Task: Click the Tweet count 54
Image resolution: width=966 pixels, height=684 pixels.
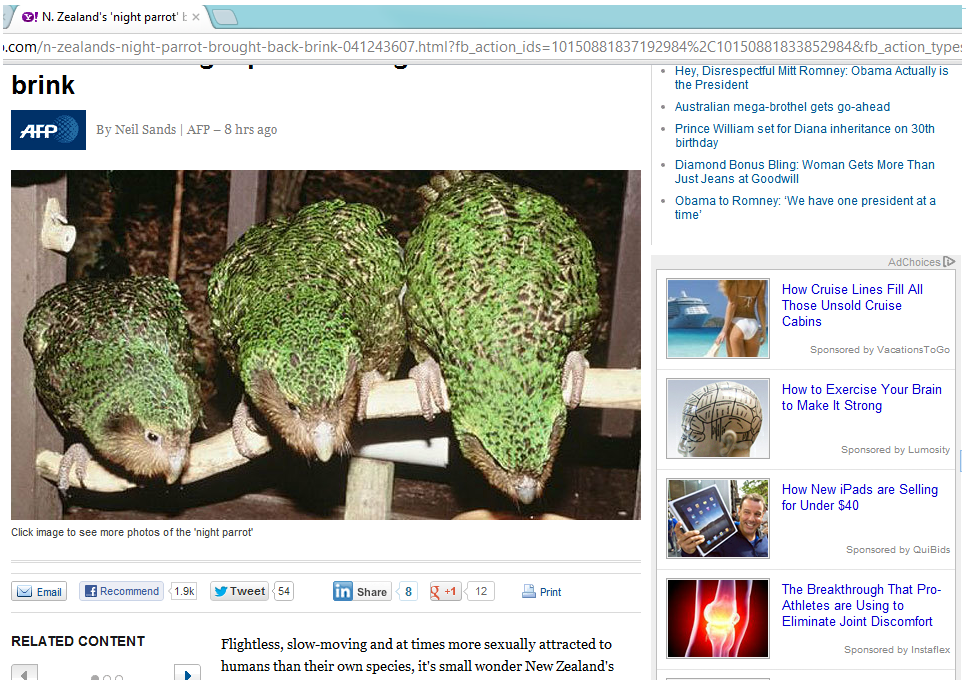Action: click(283, 591)
